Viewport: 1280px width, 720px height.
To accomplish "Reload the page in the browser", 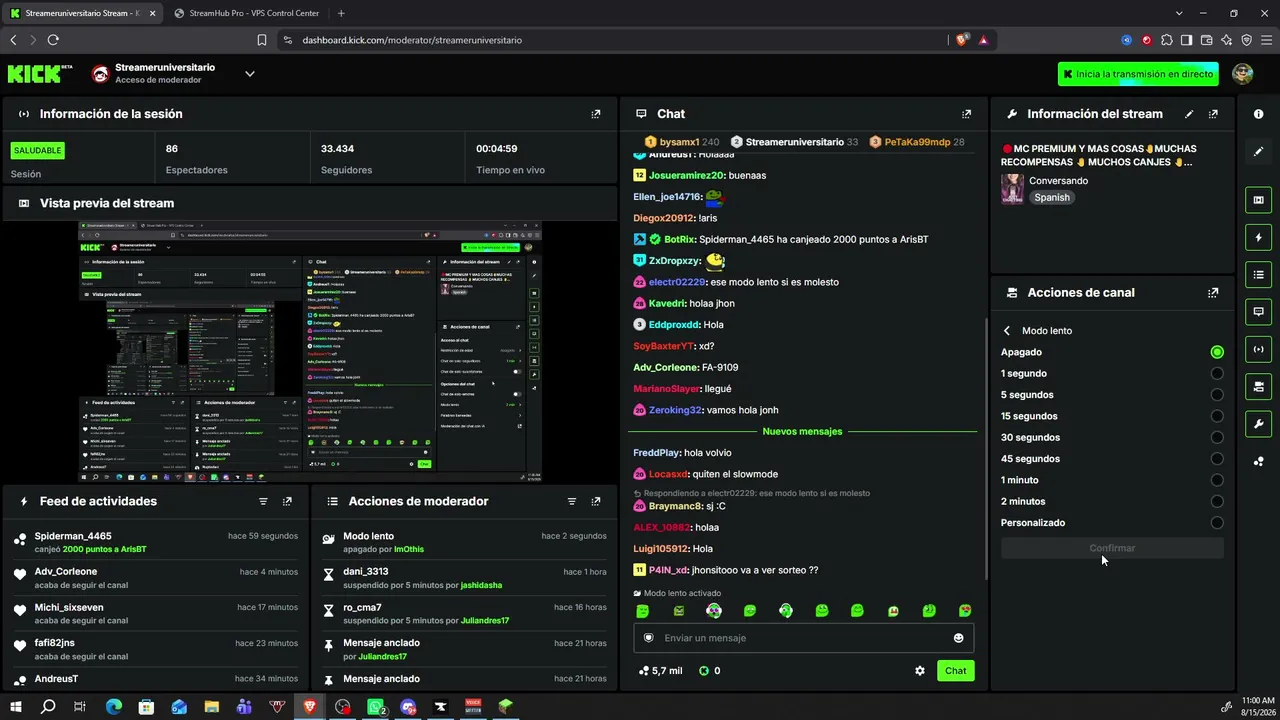I will click(x=53, y=40).
